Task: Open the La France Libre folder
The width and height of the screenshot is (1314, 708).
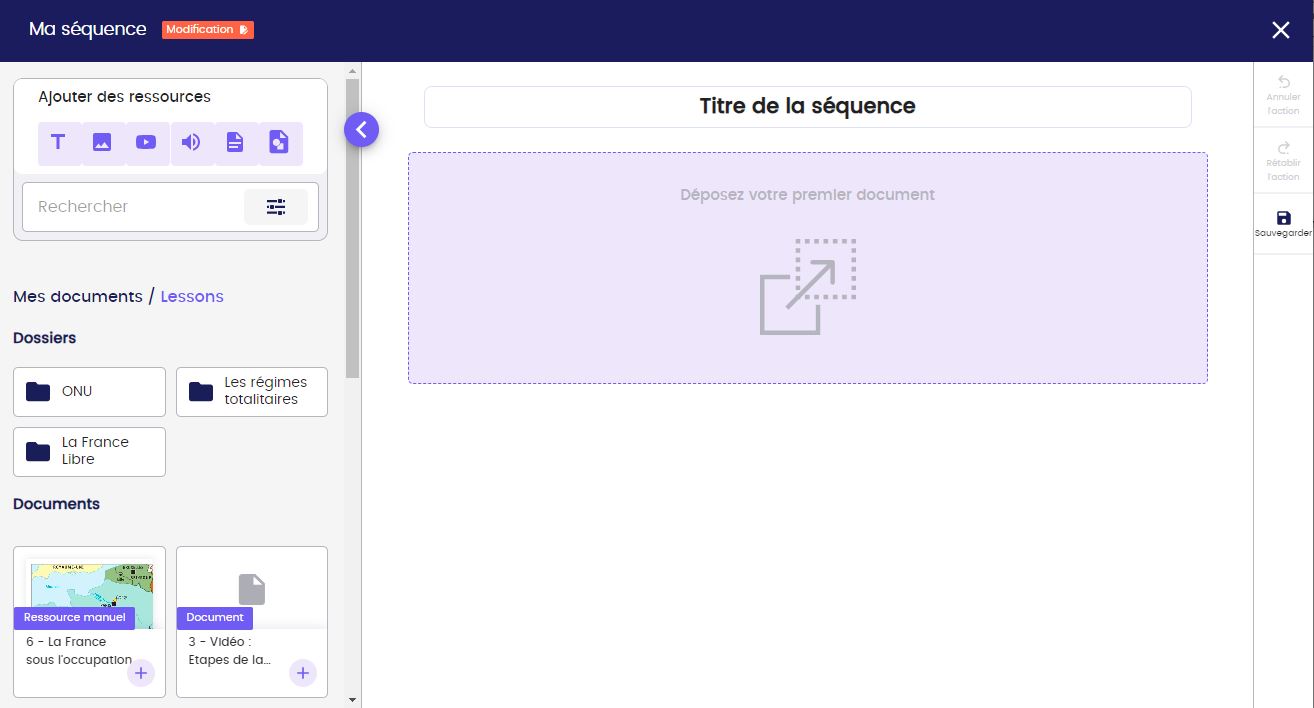Action: point(89,452)
